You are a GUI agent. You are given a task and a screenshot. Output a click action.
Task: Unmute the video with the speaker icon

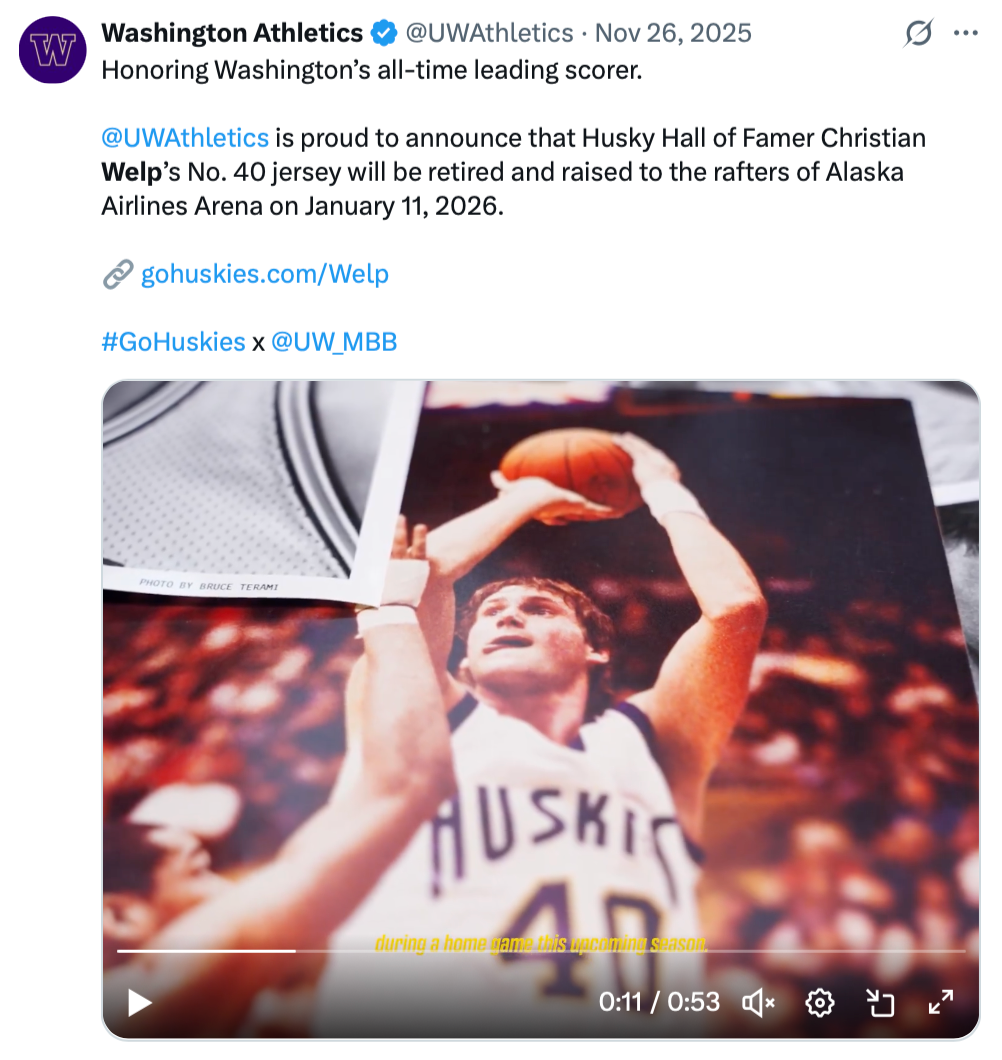759,1001
